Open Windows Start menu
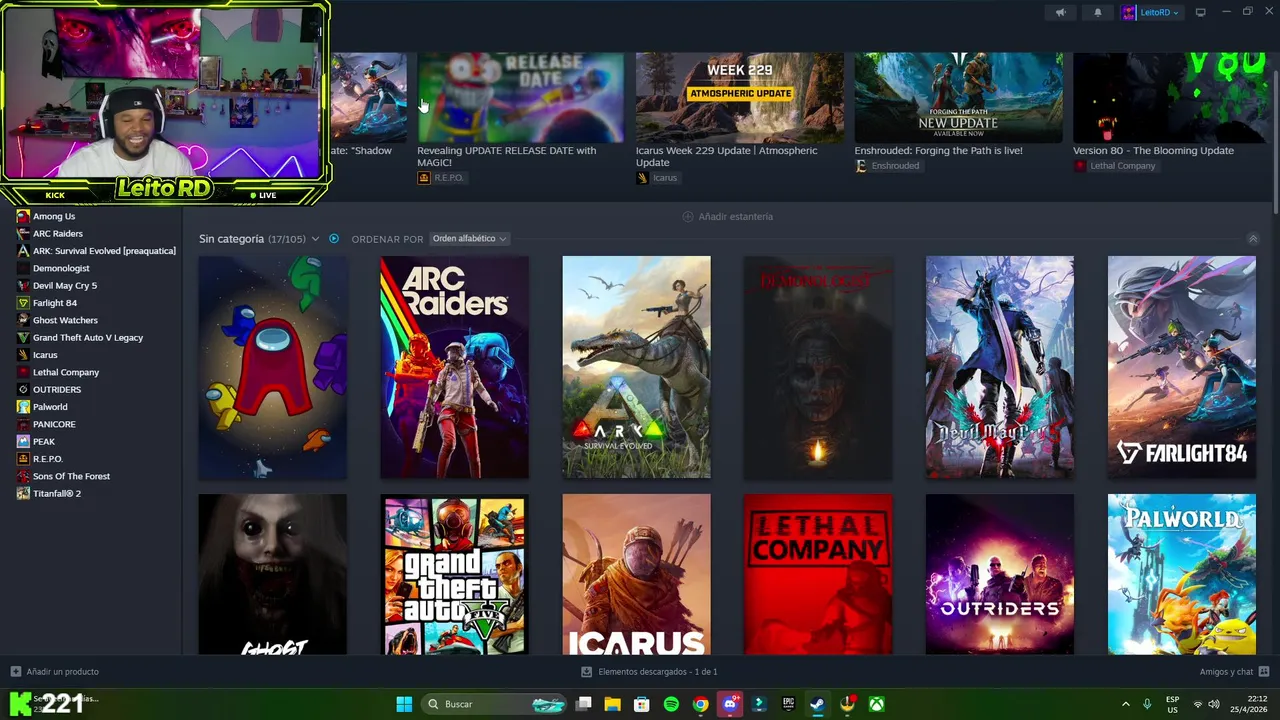The image size is (1280, 720). [x=404, y=704]
